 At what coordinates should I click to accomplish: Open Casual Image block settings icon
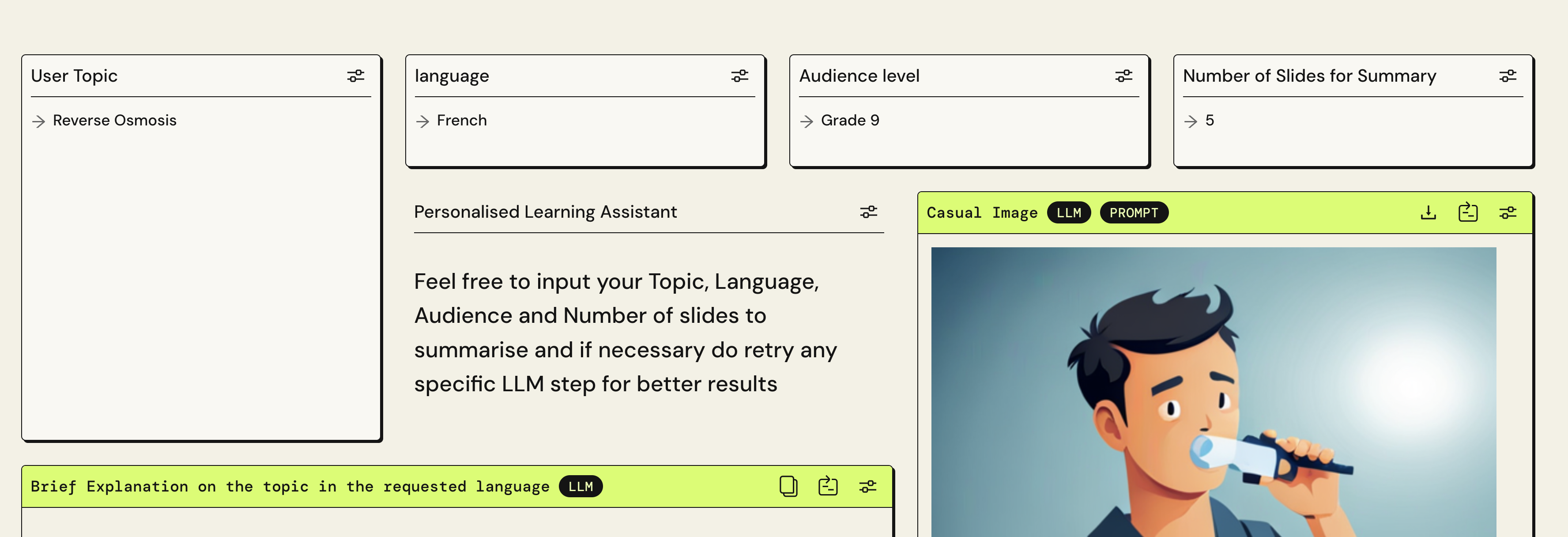[x=1508, y=212]
